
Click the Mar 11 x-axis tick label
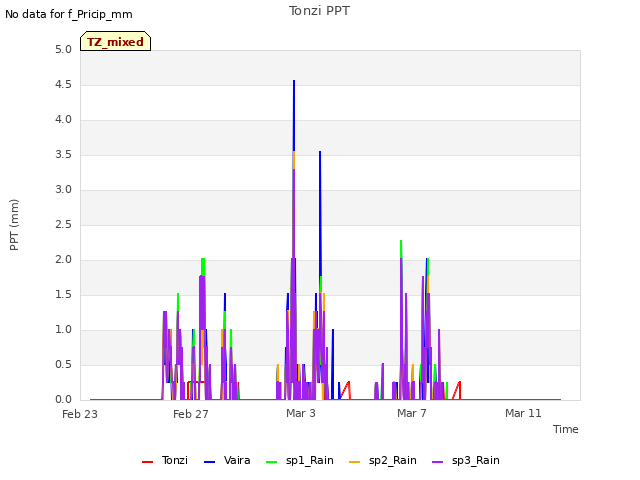click(523, 413)
